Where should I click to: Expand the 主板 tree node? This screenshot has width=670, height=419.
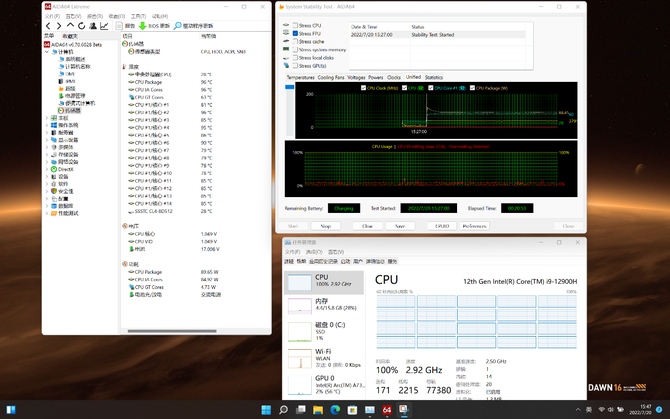tap(45, 118)
